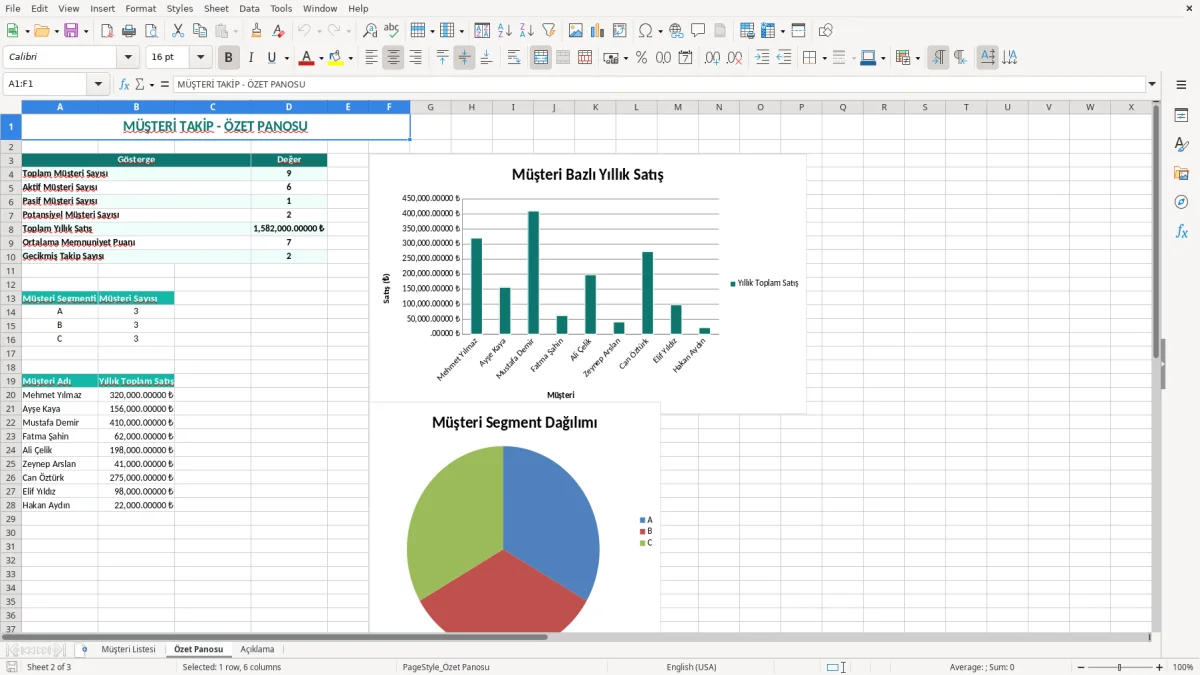Switch to the Açıklama sheet tab
1200x675 pixels.
tap(257, 649)
